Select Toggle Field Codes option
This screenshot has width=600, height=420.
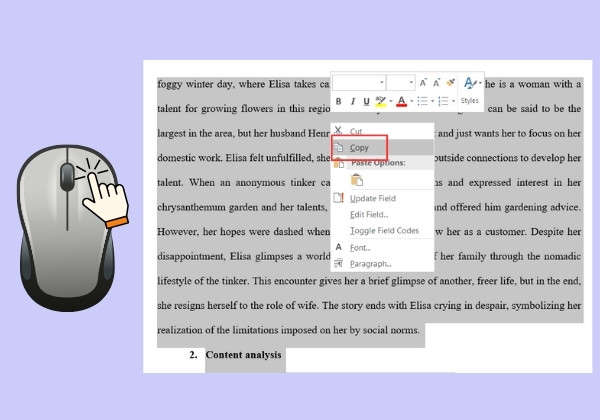[383, 231]
